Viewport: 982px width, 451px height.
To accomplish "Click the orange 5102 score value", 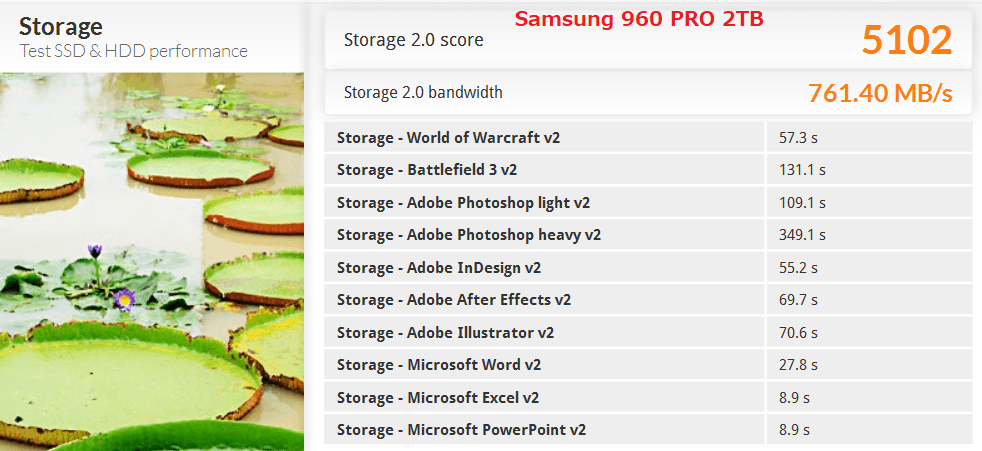I will (906, 40).
